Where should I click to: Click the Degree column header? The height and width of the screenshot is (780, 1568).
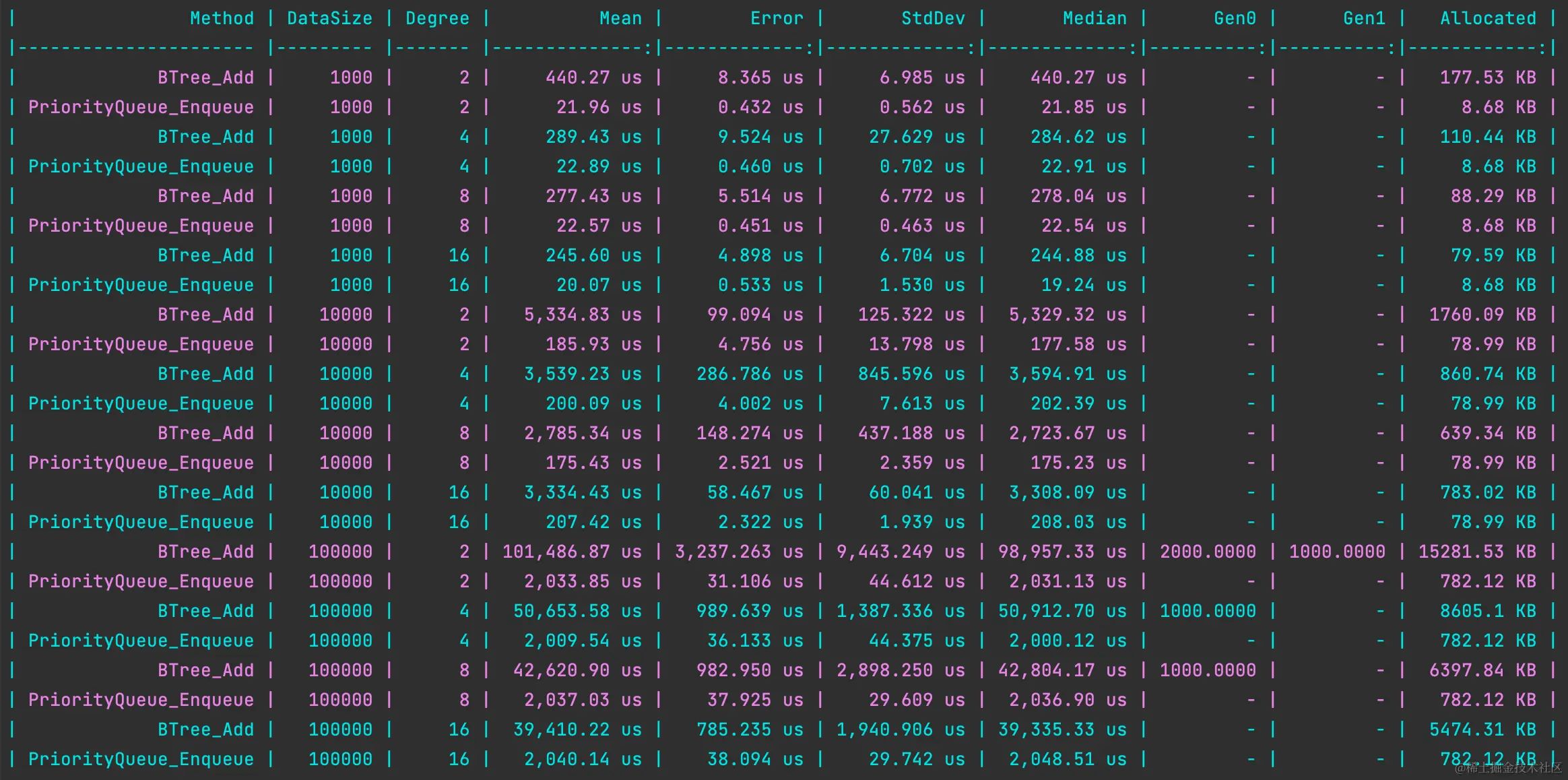click(x=437, y=18)
